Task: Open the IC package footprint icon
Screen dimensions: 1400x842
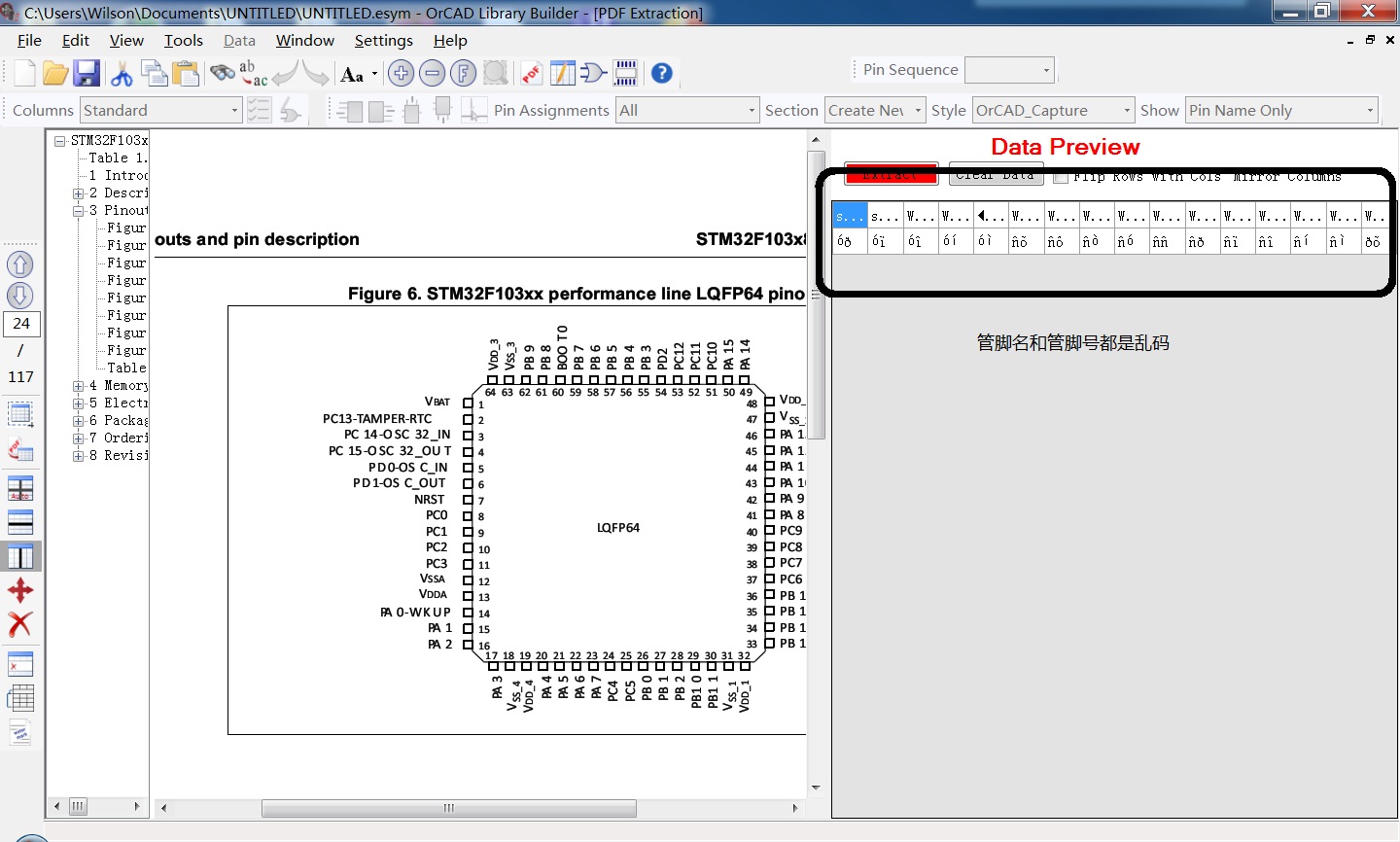Action: click(x=626, y=73)
